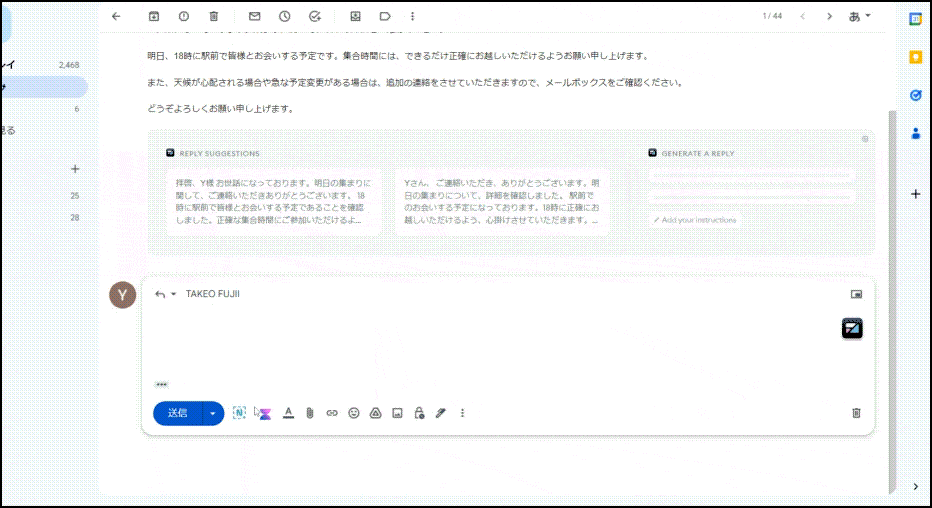Attach a file with the paperclip
The height and width of the screenshot is (508, 932).
click(310, 413)
